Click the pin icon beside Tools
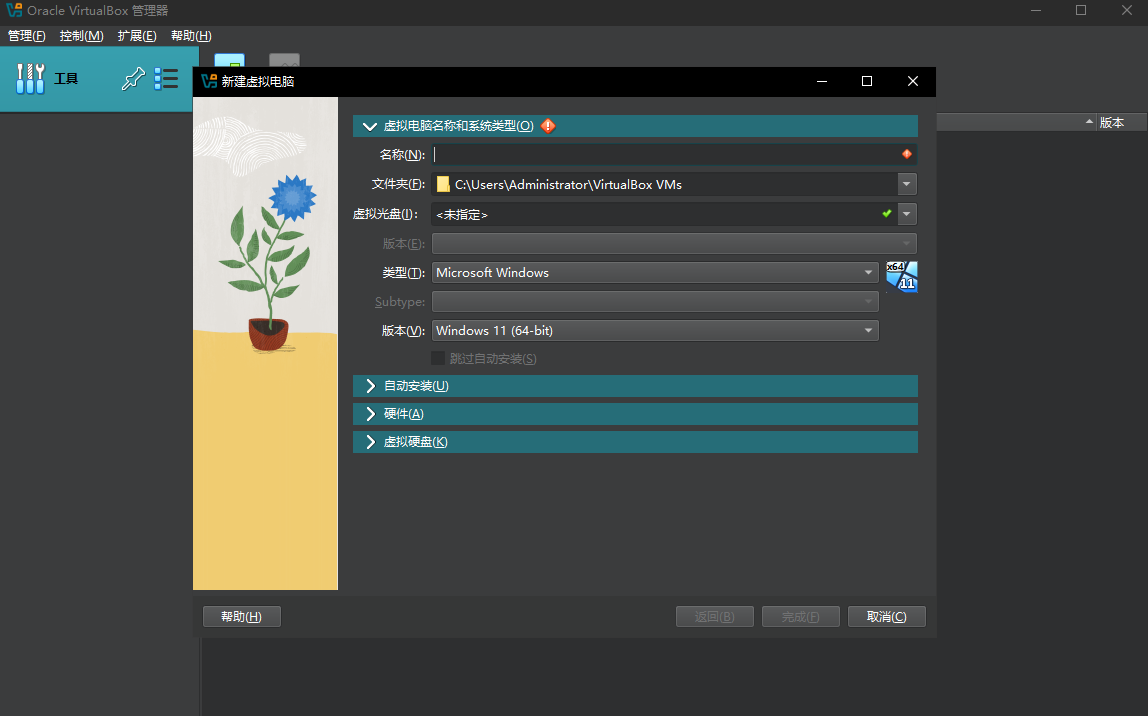The height and width of the screenshot is (716, 1148). tap(133, 78)
